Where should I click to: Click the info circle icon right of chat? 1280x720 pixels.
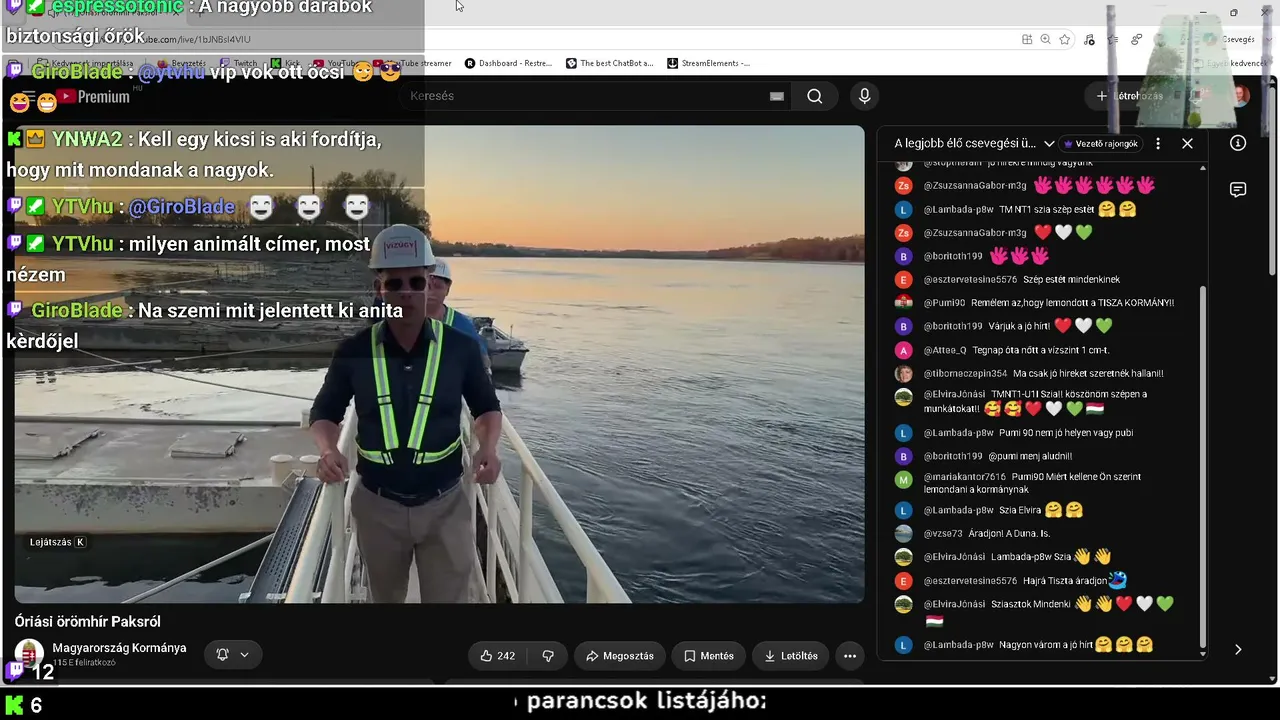(x=1238, y=143)
